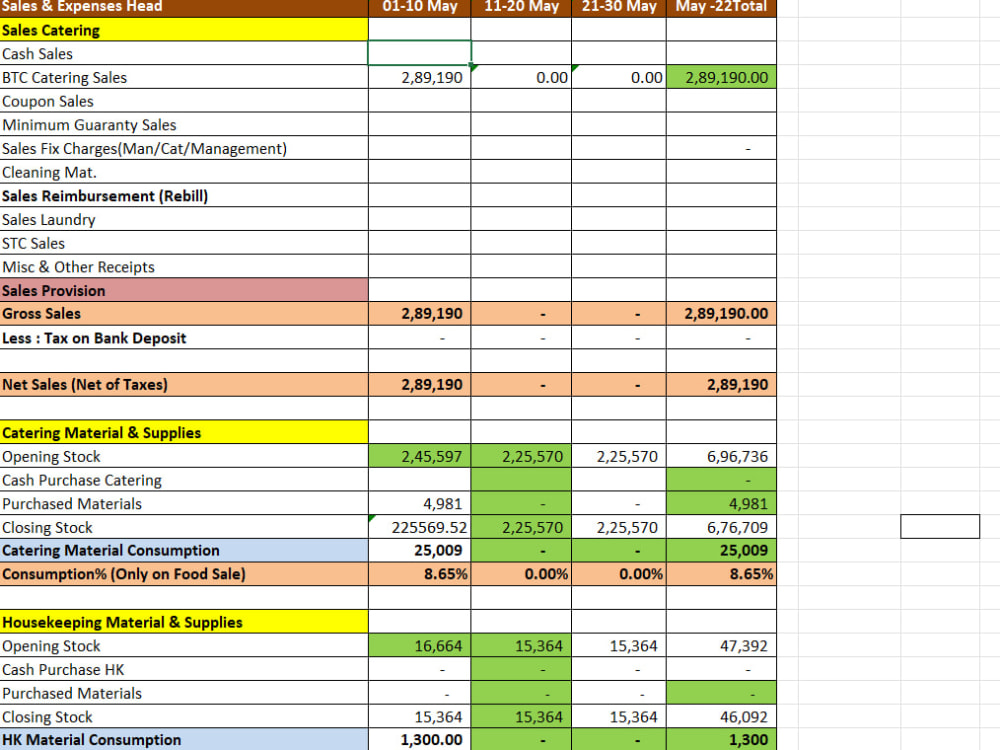Click Less : Tax on Bank Deposit label

[x=94, y=338]
